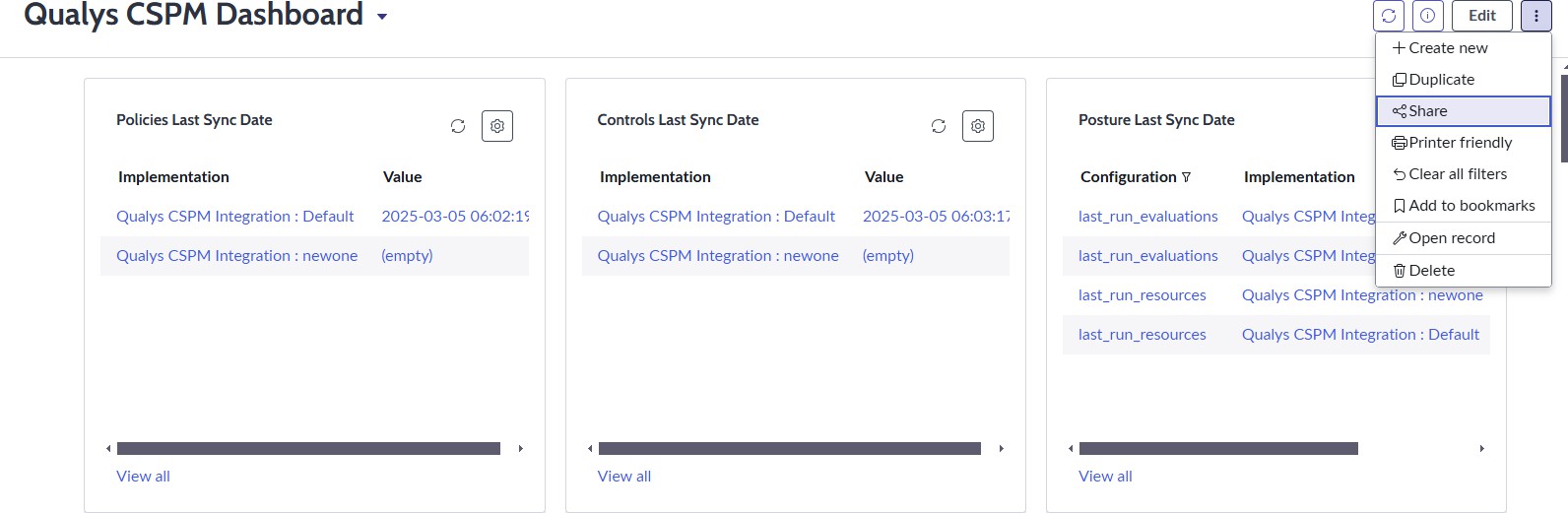Click the Policies Last Sync Date title
1568x513 pixels.
pyautogui.click(x=194, y=120)
